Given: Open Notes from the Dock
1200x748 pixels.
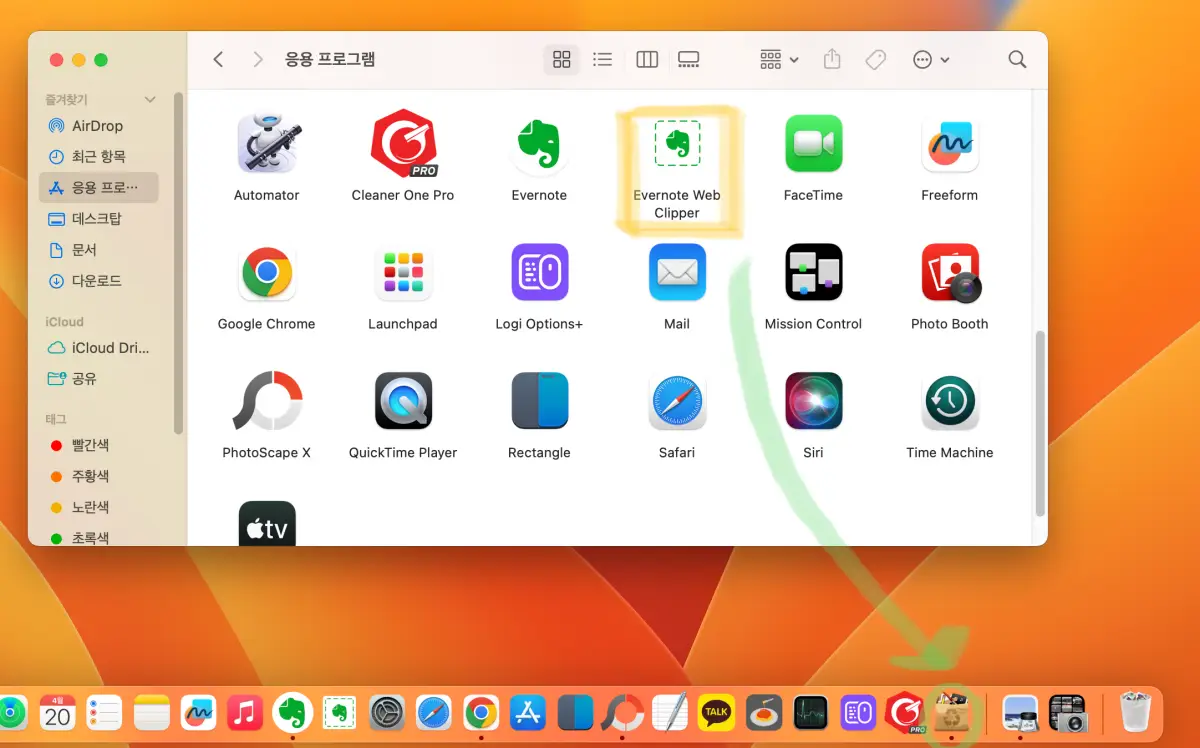Looking at the screenshot, I should pos(152,712).
